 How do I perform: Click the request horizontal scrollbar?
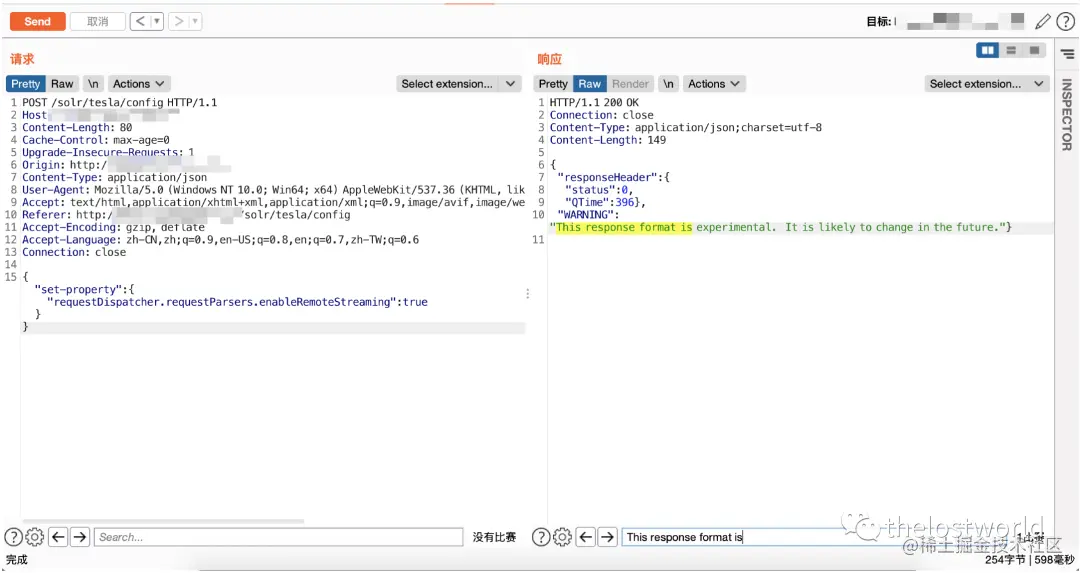pos(163,521)
